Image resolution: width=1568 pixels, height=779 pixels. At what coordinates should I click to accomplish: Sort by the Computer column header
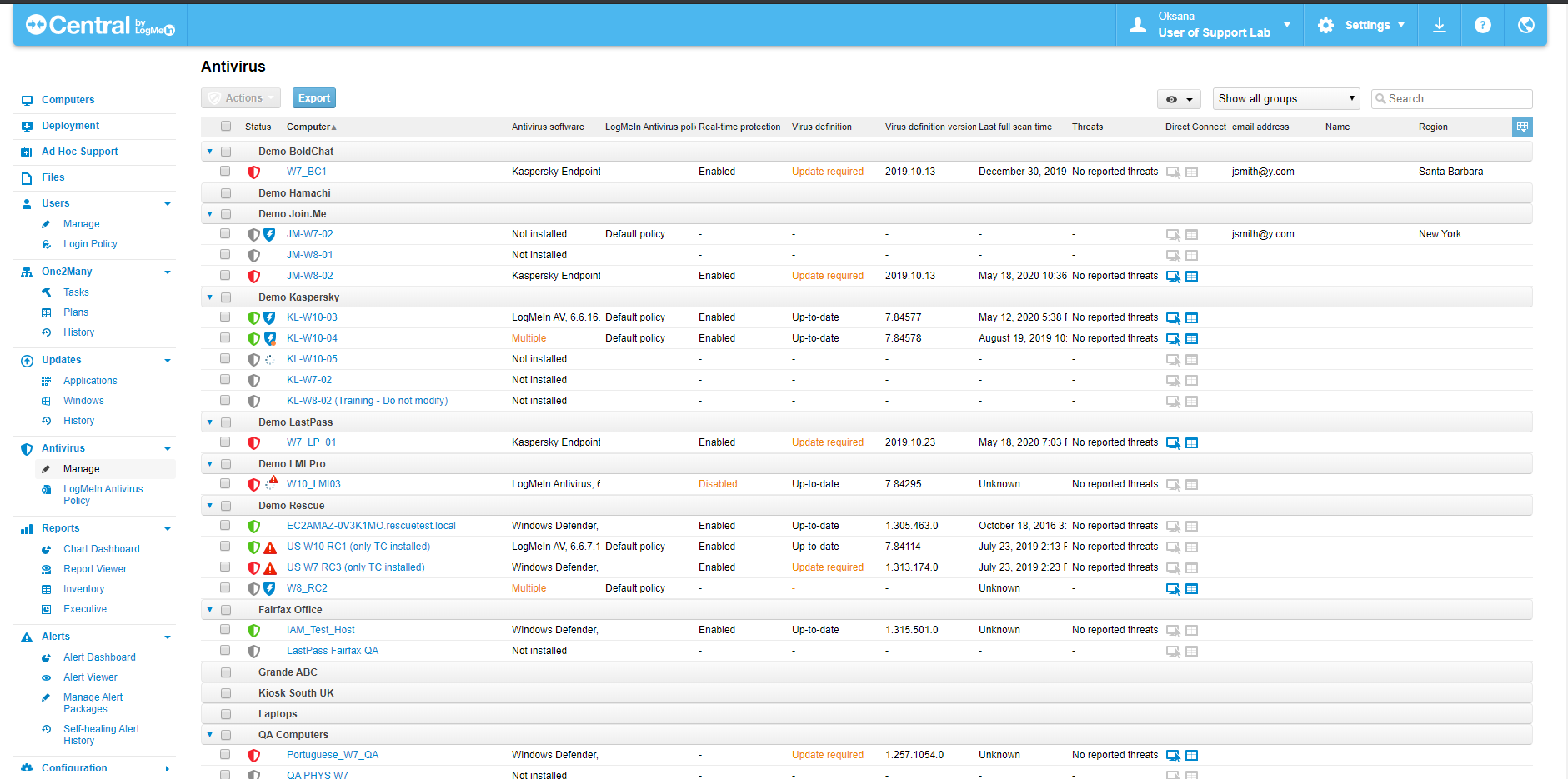[311, 127]
